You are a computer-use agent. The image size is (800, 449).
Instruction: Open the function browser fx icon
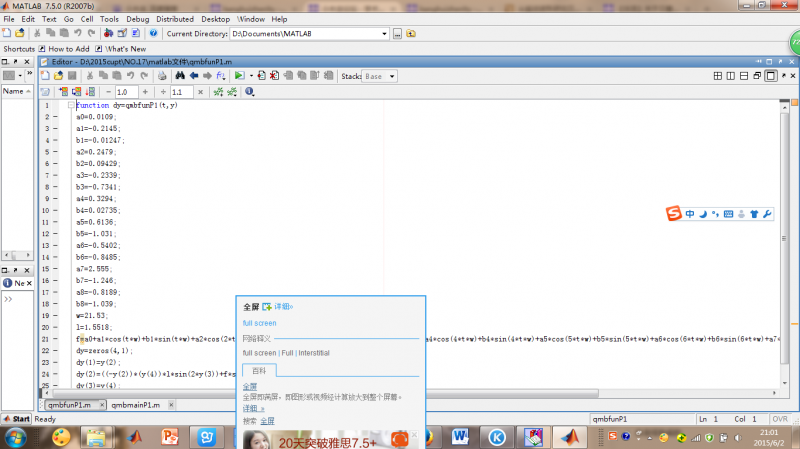[x=220, y=76]
